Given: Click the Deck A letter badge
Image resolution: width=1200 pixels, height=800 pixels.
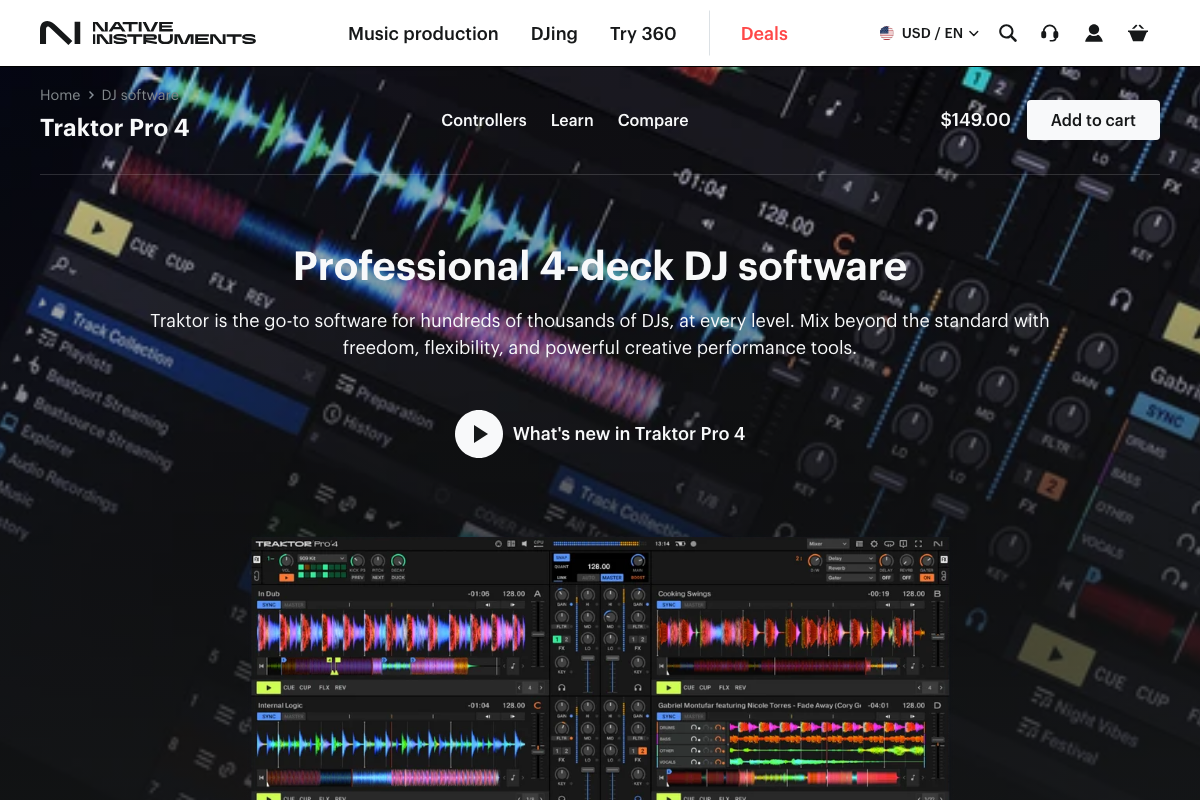Looking at the screenshot, I should point(537,594).
